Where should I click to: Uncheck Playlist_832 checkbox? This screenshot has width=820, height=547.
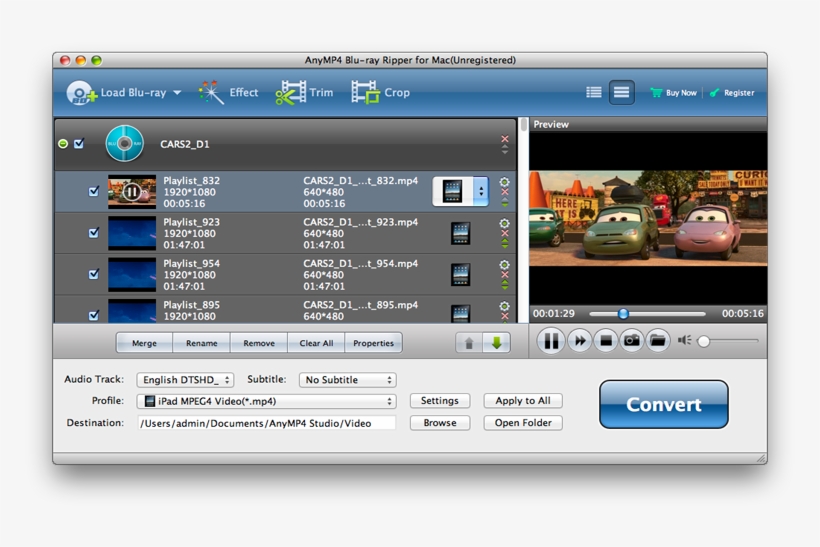tap(94, 191)
